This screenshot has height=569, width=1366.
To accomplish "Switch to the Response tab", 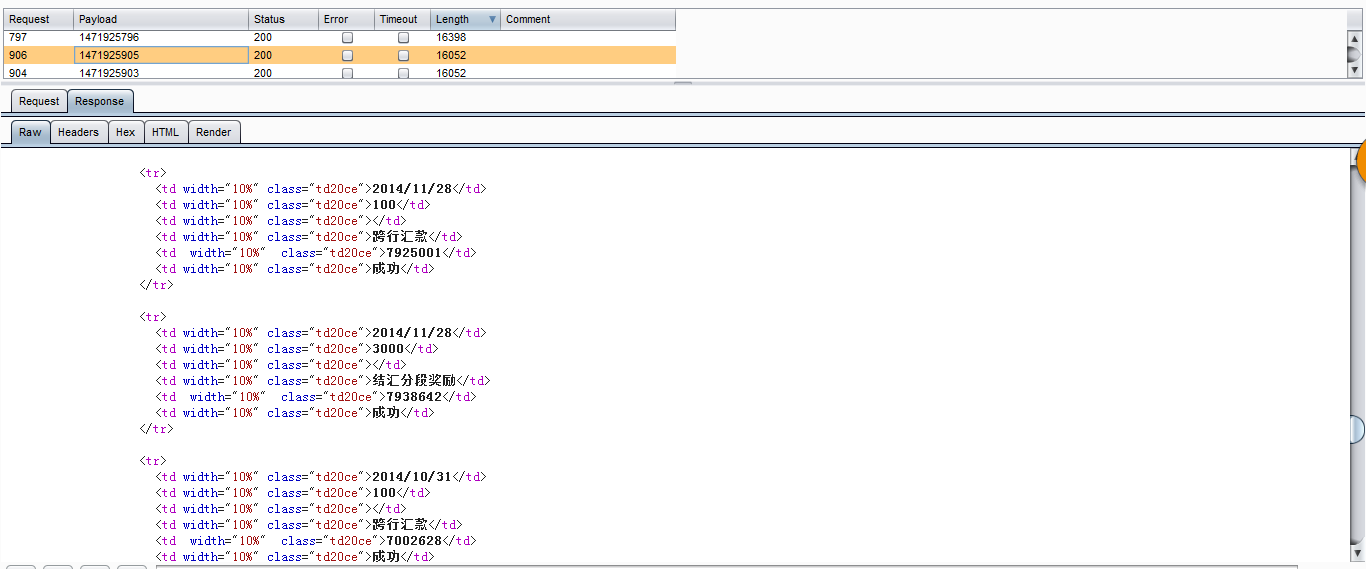I will 100,101.
